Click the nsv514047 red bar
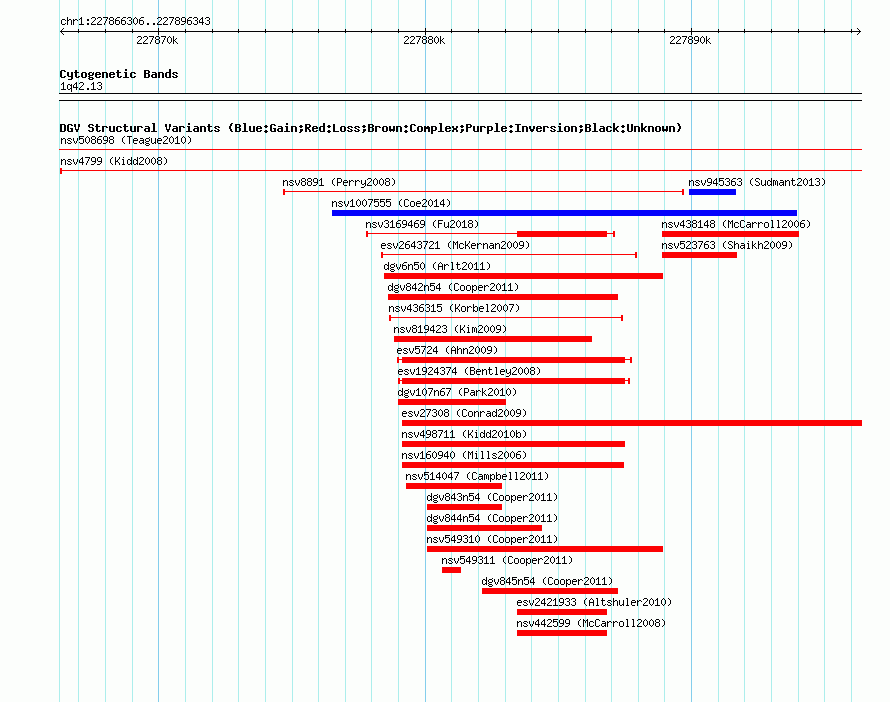The width and height of the screenshot is (890, 702). tap(454, 486)
